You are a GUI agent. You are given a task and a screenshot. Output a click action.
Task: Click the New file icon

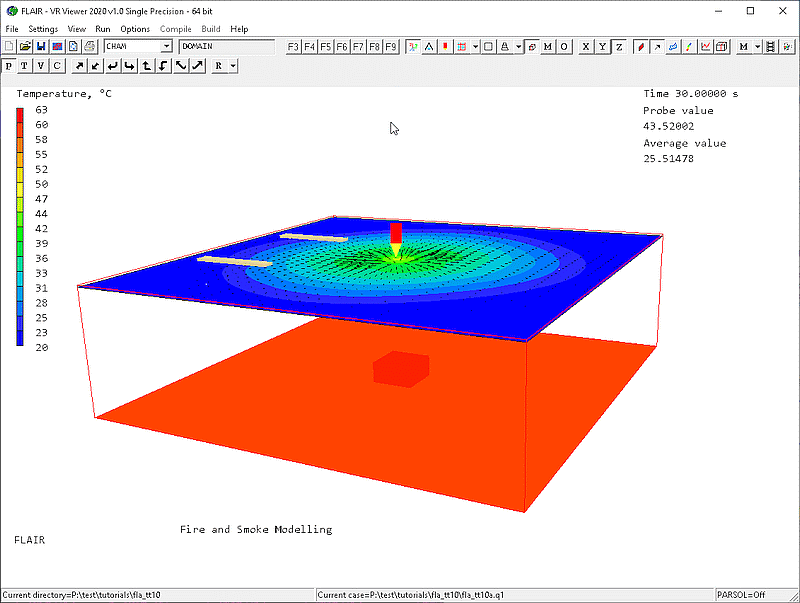9,46
